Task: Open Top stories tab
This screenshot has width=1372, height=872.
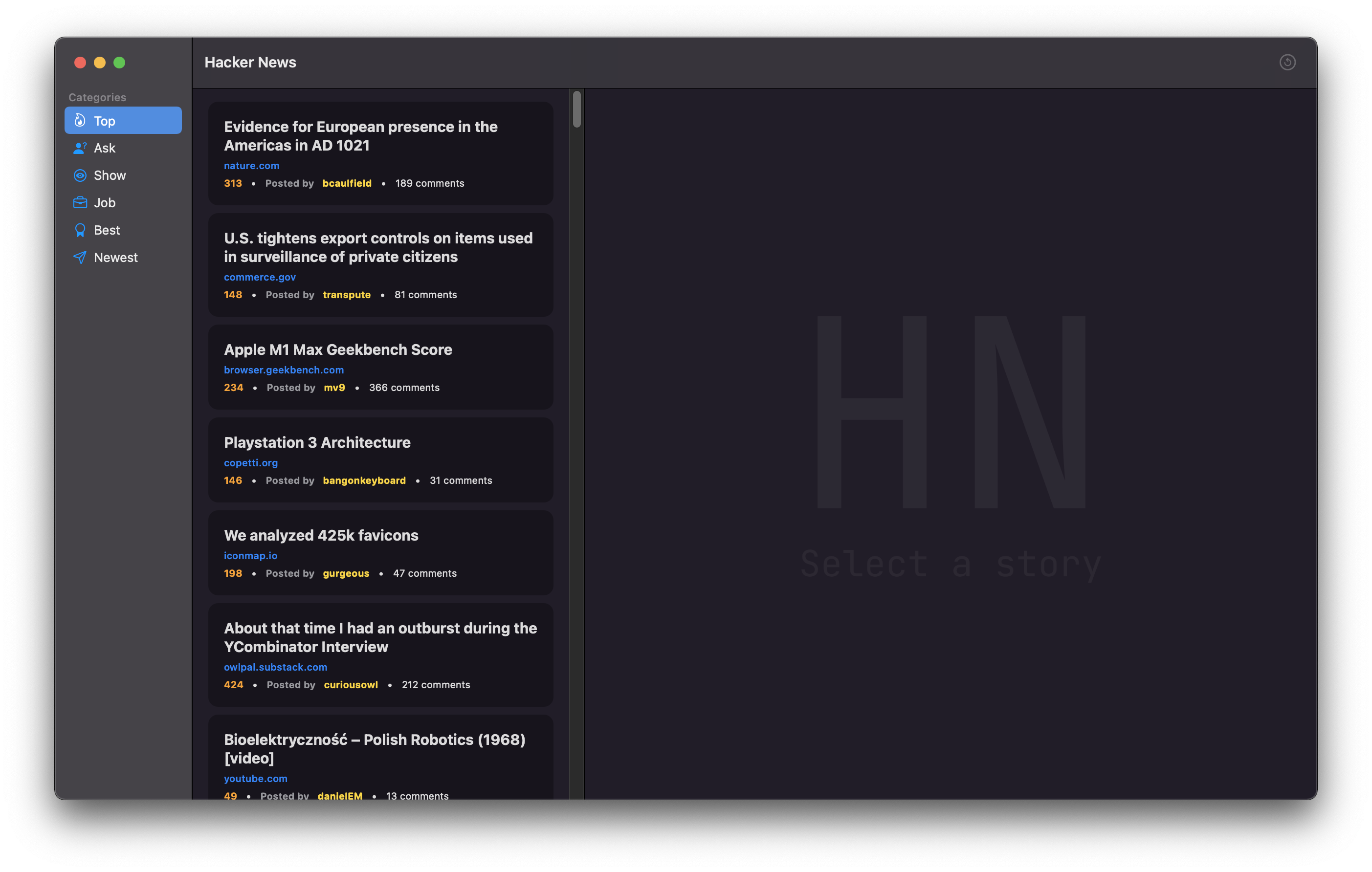Action: pos(122,119)
